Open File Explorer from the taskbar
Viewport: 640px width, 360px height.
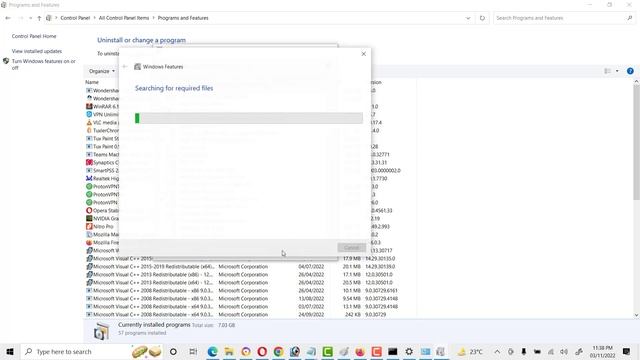pos(229,351)
